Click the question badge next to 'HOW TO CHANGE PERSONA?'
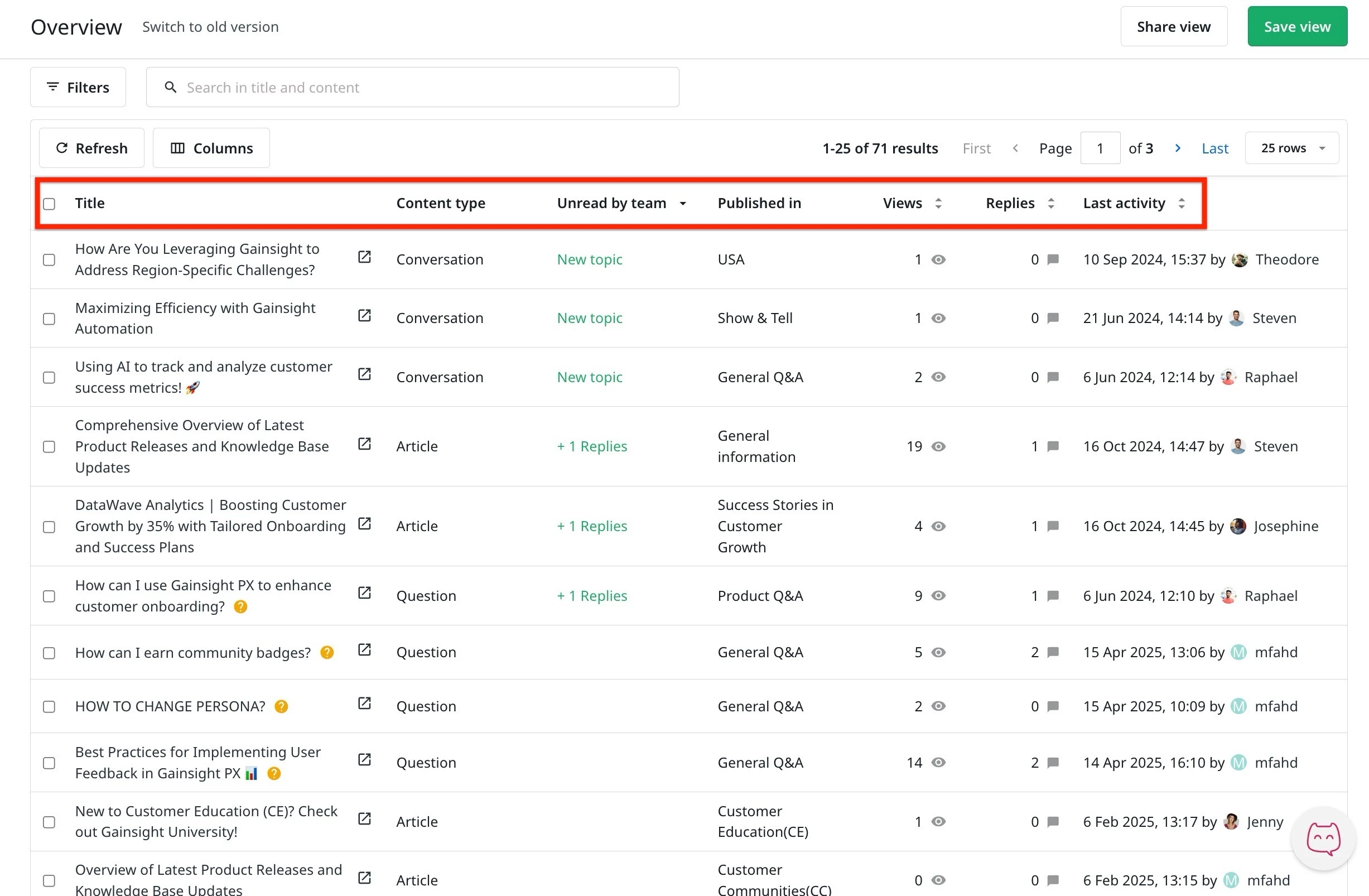1369x896 pixels. click(281, 707)
